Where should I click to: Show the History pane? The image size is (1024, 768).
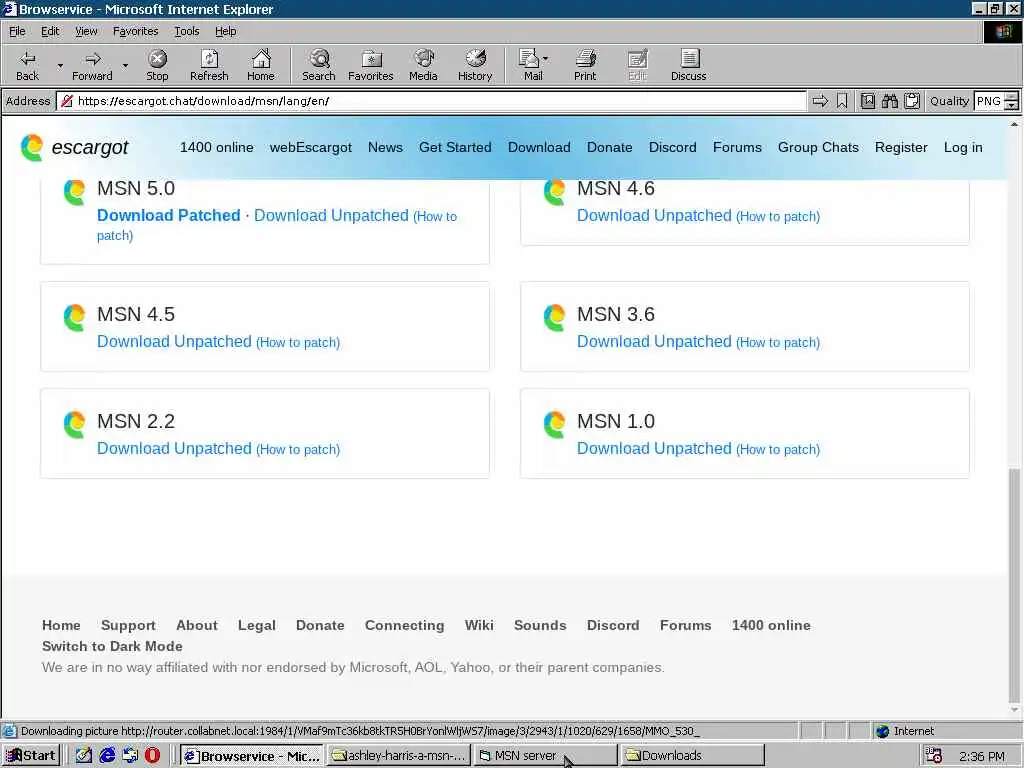(475, 65)
